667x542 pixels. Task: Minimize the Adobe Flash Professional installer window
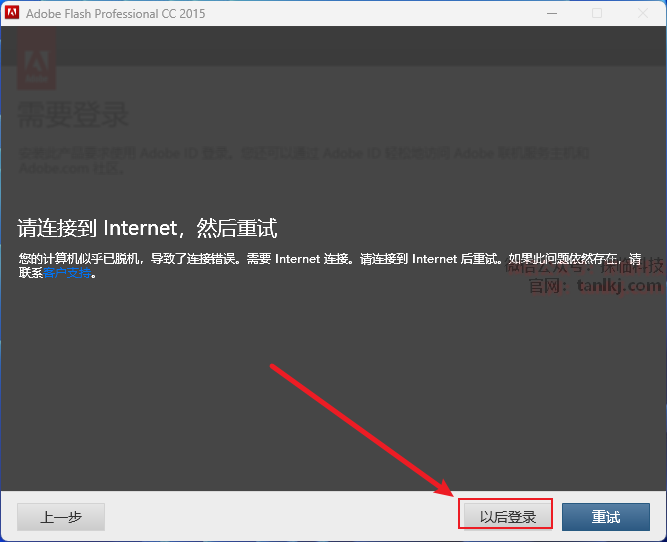click(552, 13)
